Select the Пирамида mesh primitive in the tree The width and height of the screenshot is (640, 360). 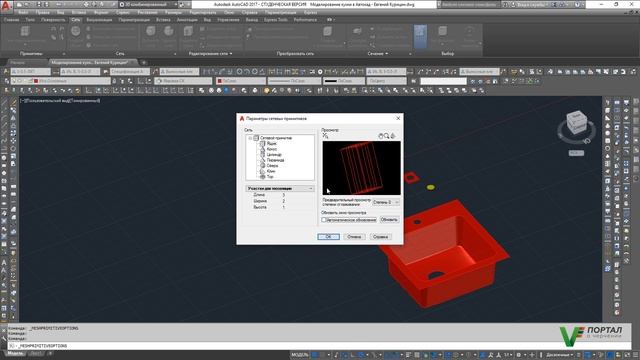[275, 160]
